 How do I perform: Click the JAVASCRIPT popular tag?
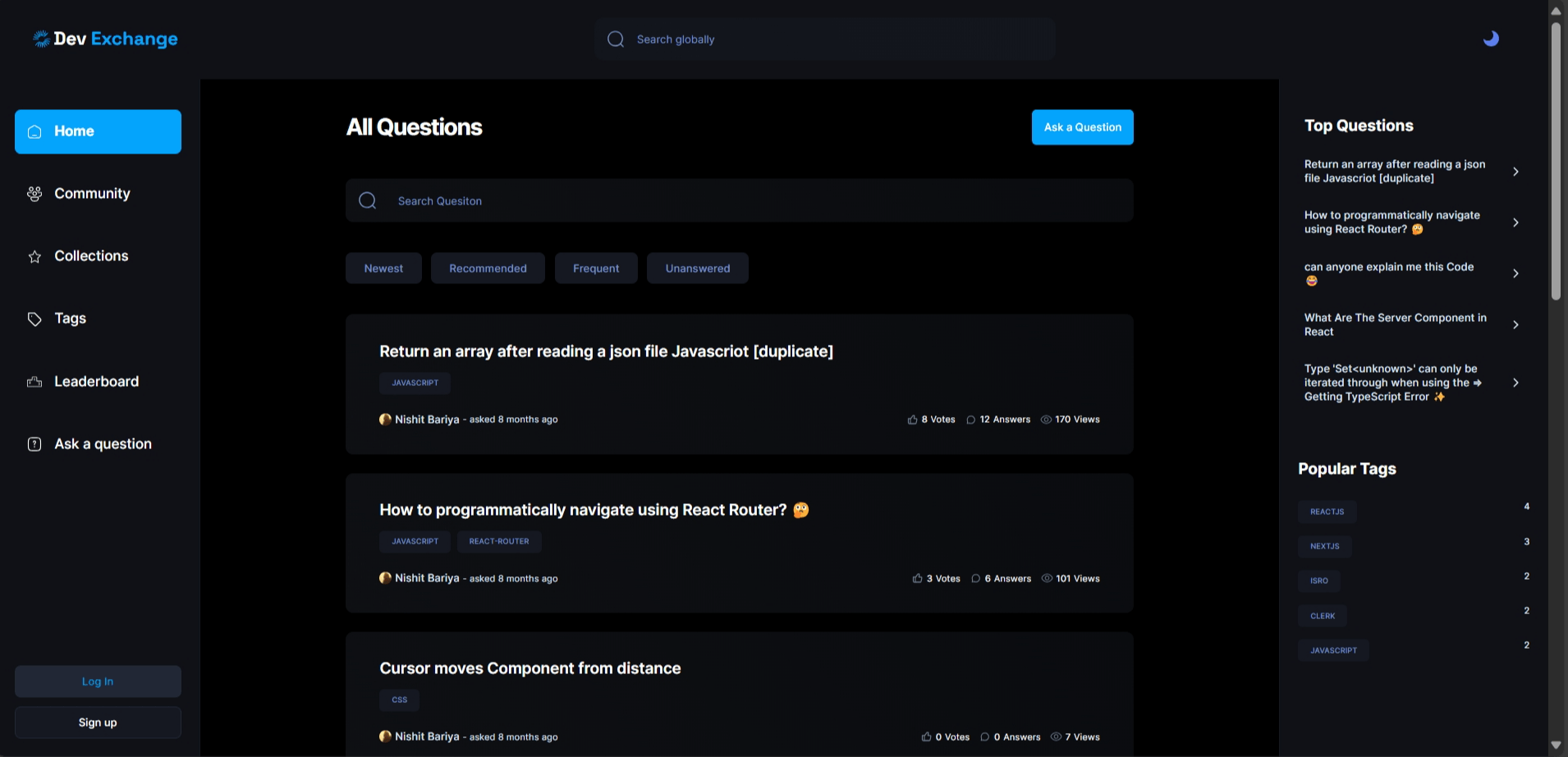pyautogui.click(x=1333, y=650)
